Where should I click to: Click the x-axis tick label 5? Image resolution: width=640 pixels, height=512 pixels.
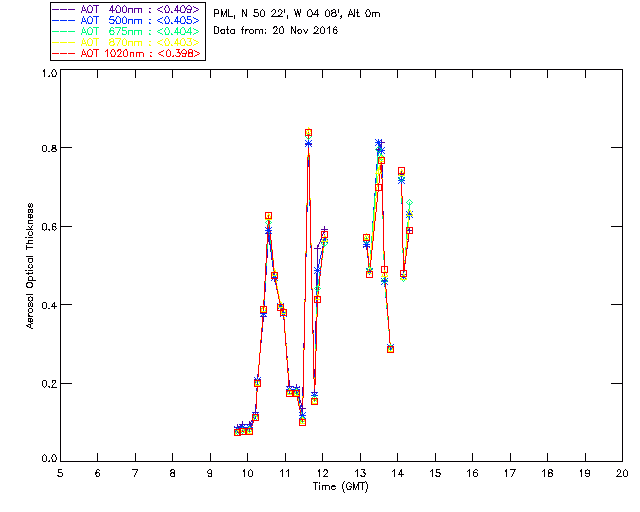[x=60, y=472]
